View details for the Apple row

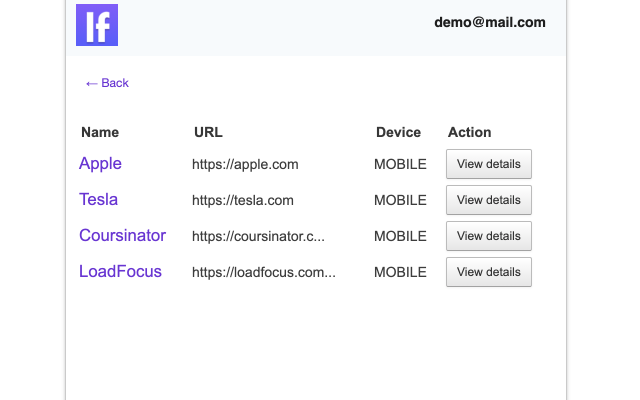(x=489, y=164)
